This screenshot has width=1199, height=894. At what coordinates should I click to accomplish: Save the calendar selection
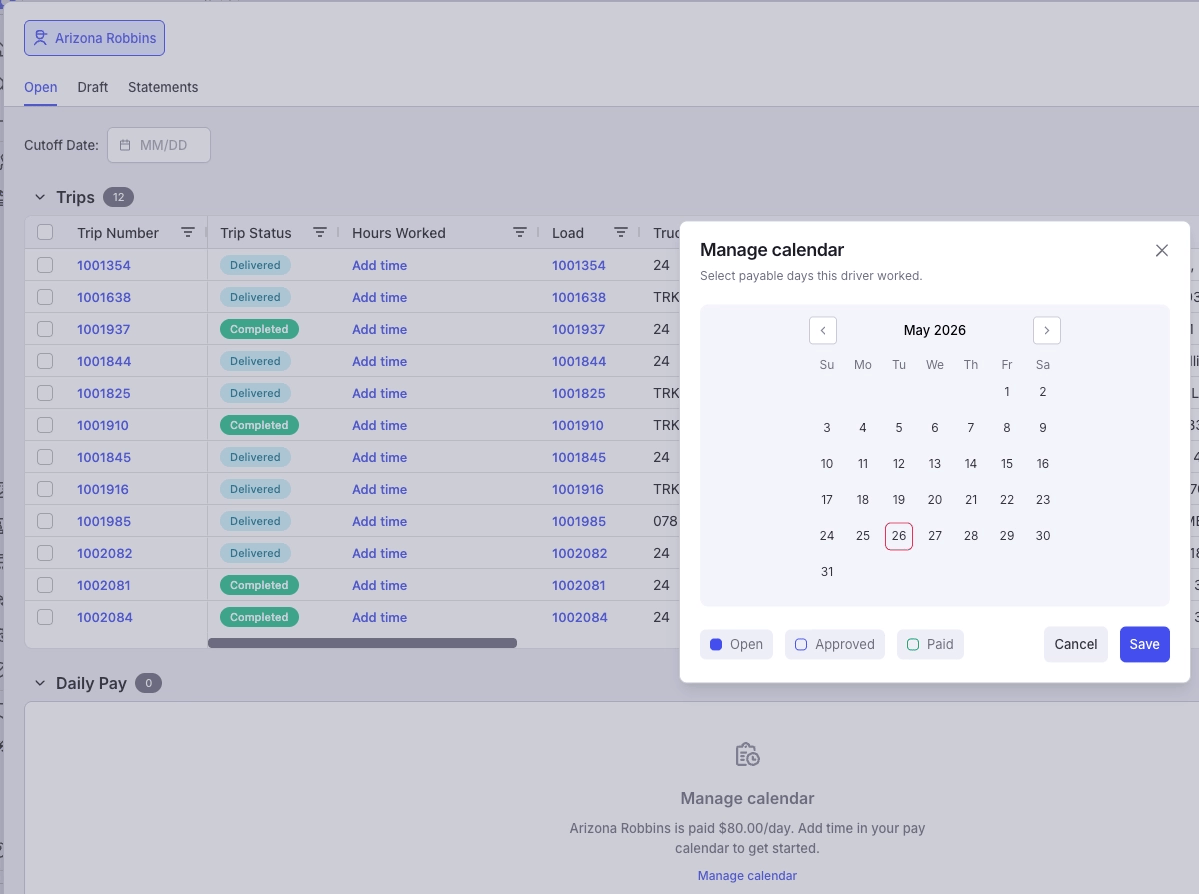[1144, 645]
